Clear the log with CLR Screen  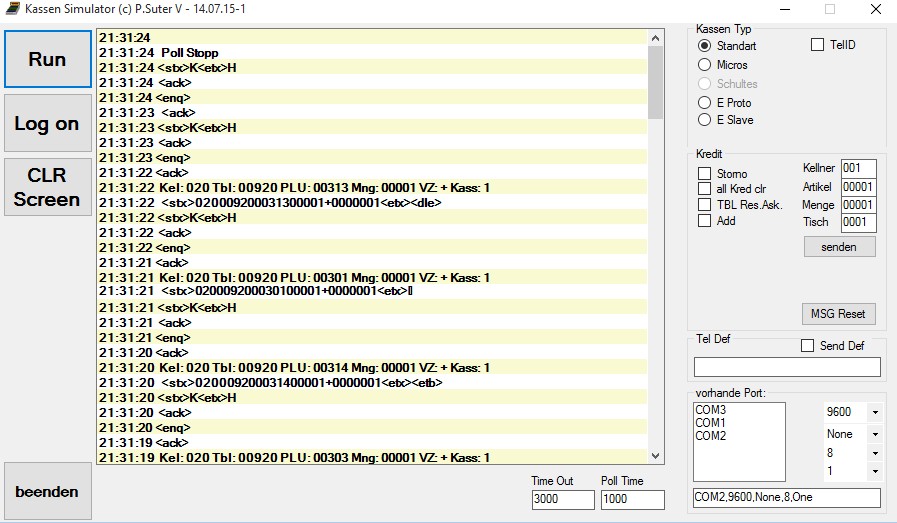(47, 187)
